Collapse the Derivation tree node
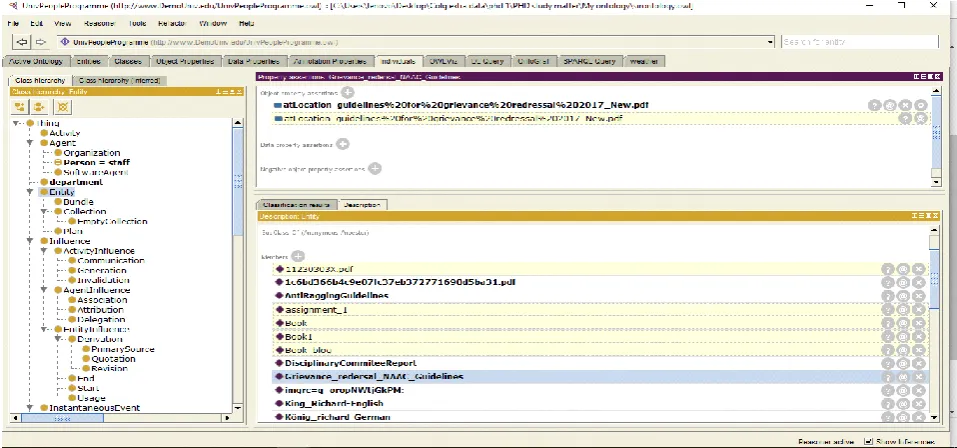Screen dimensions: 957x448 58,339
